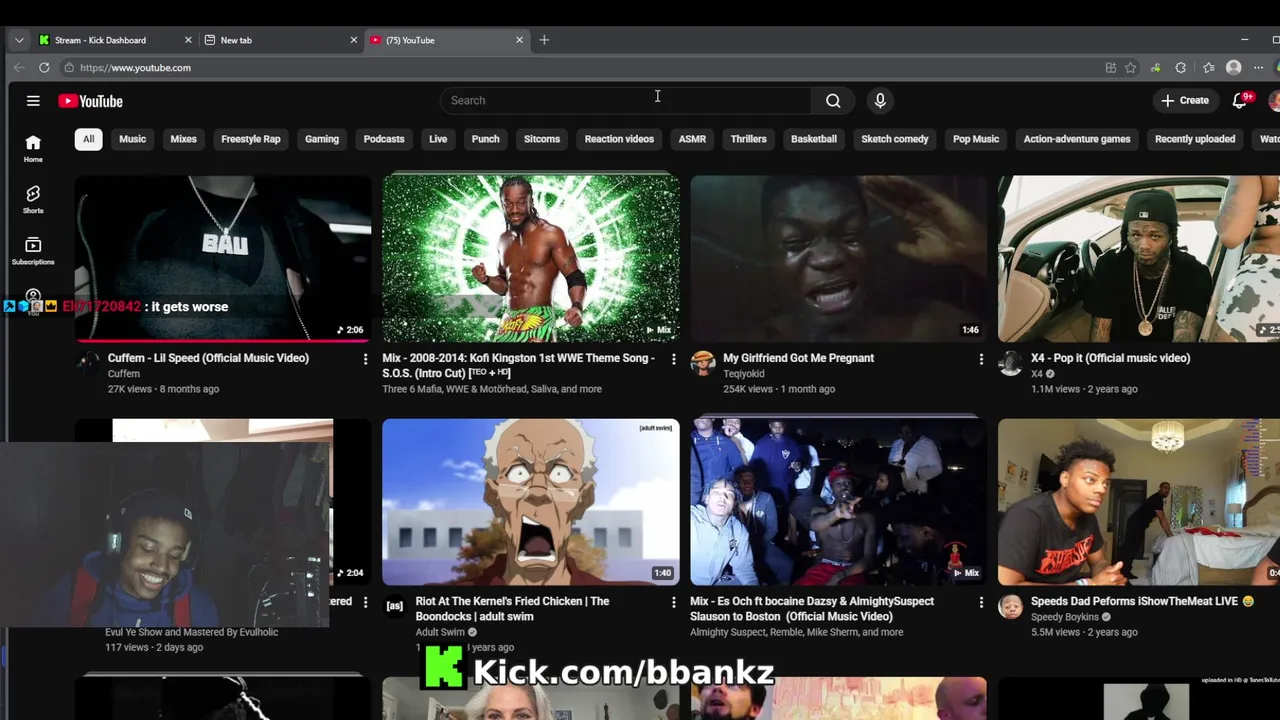
Task: Open Cuffem - Lil Speed video title
Action: tap(208, 358)
